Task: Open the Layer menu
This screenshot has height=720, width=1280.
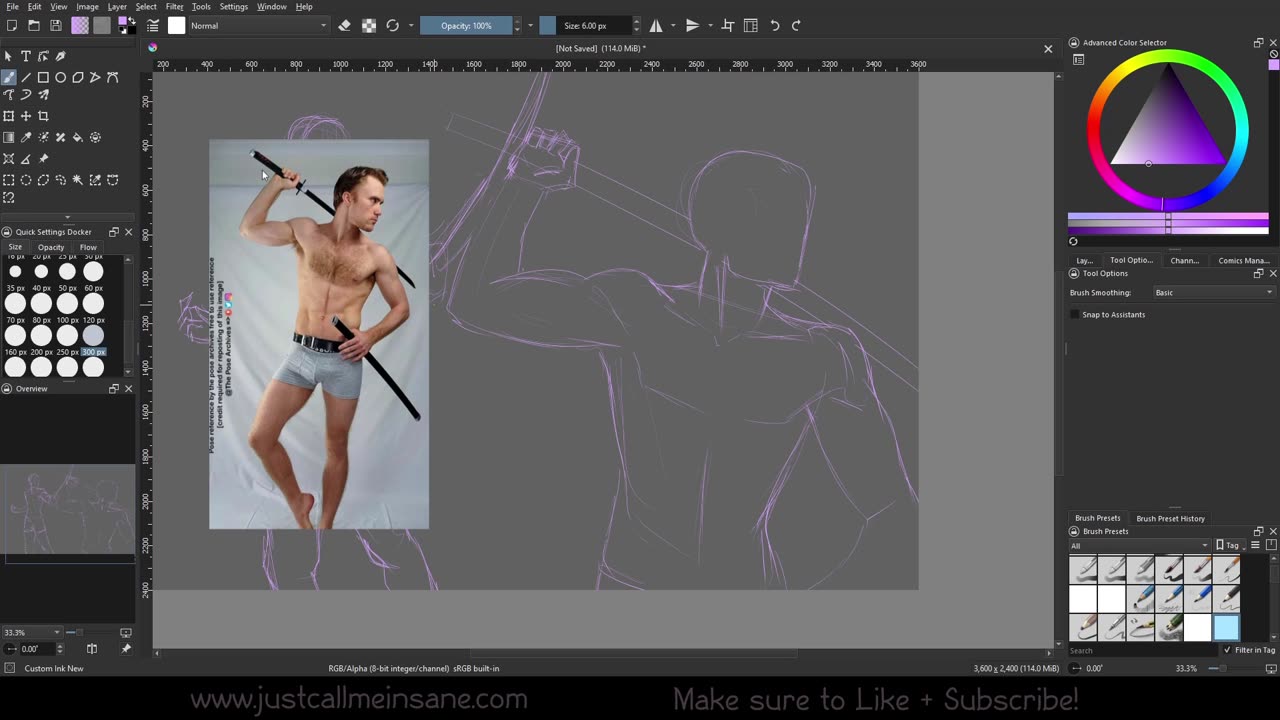Action: (x=117, y=6)
